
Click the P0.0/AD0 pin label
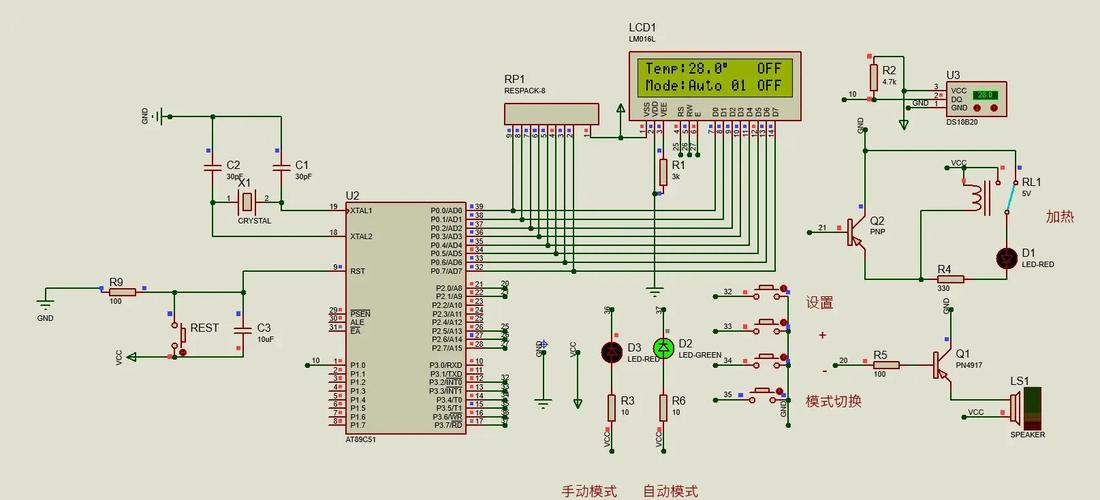(446, 210)
